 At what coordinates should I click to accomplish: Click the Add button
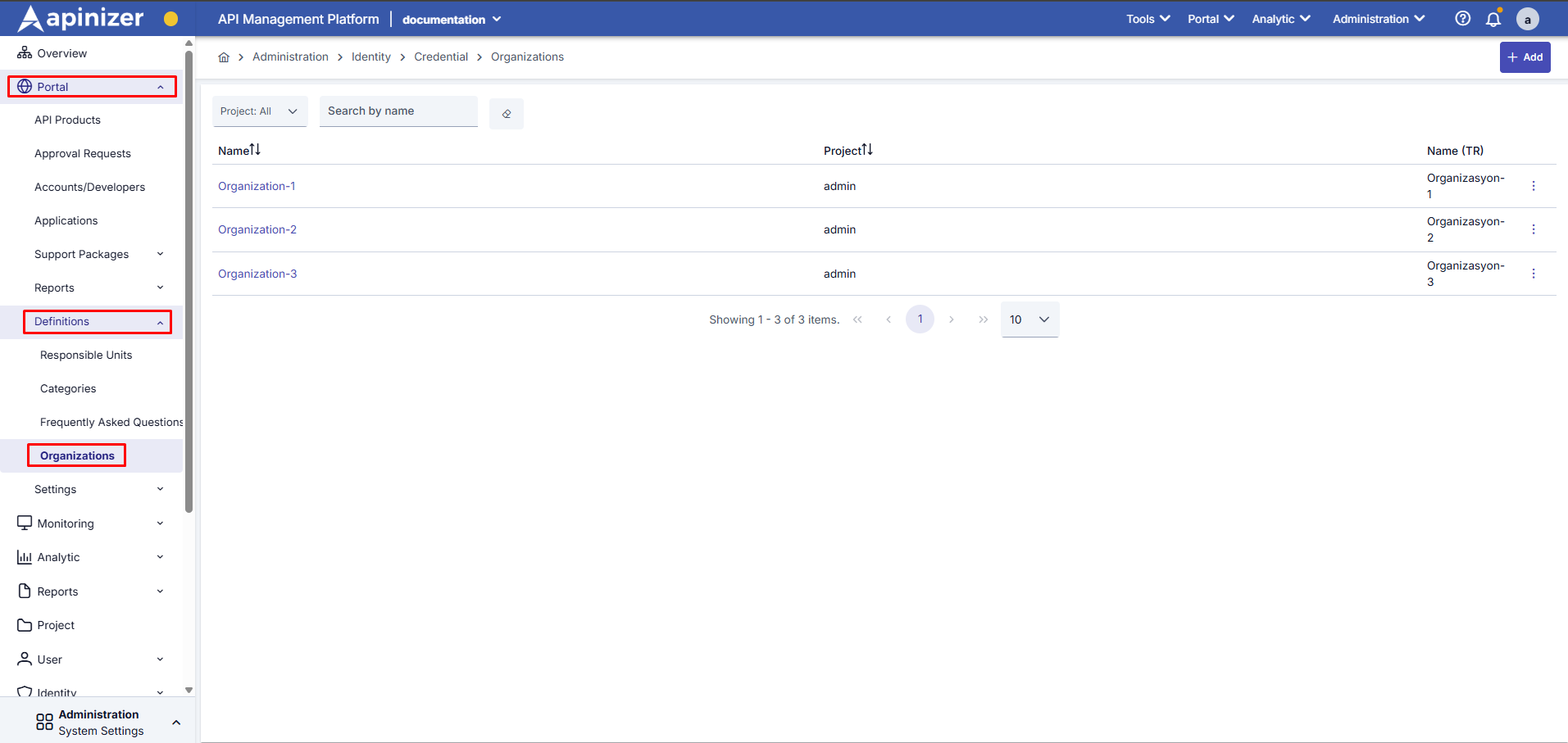[x=1525, y=57]
